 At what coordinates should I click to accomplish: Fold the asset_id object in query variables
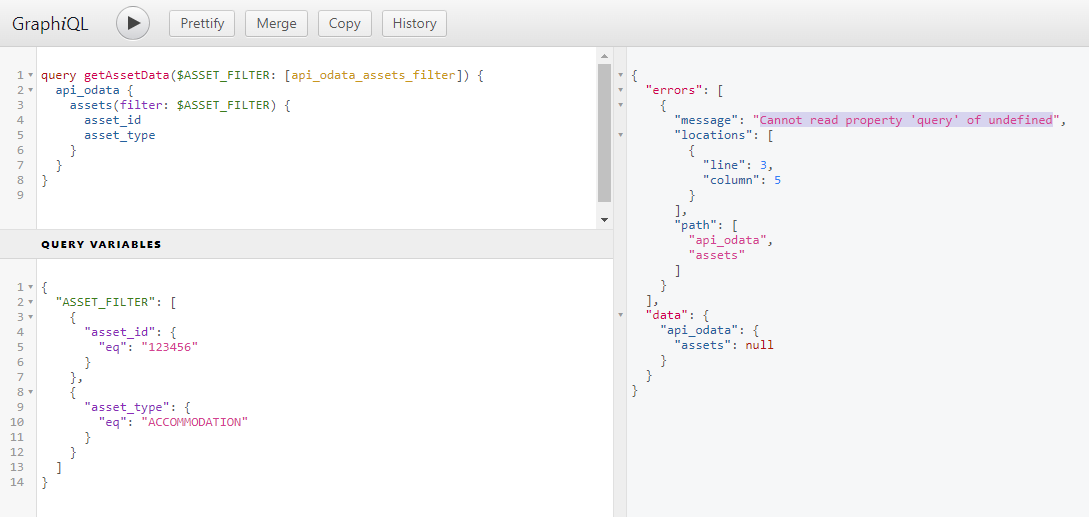(x=31, y=333)
